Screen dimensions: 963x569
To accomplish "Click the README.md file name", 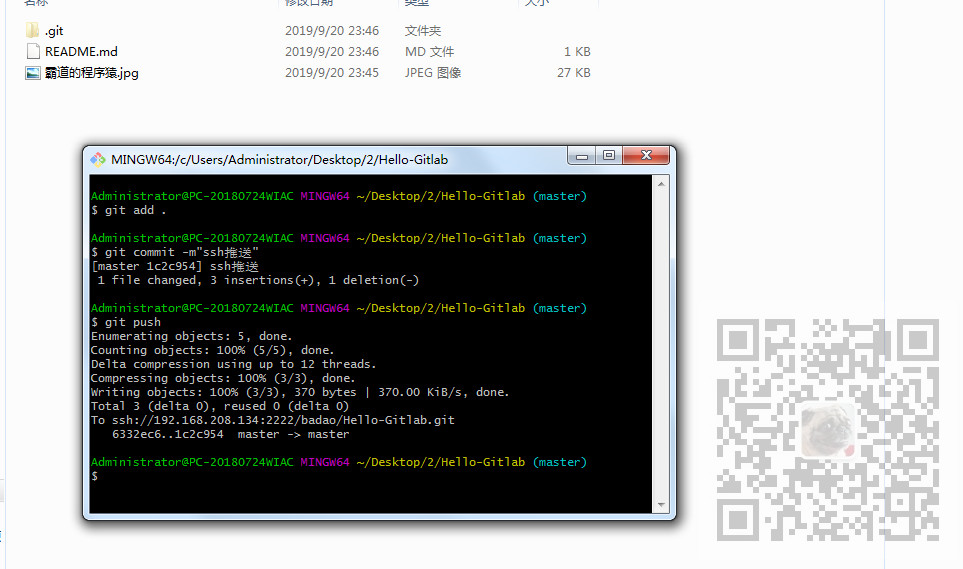I will pyautogui.click(x=81, y=52).
